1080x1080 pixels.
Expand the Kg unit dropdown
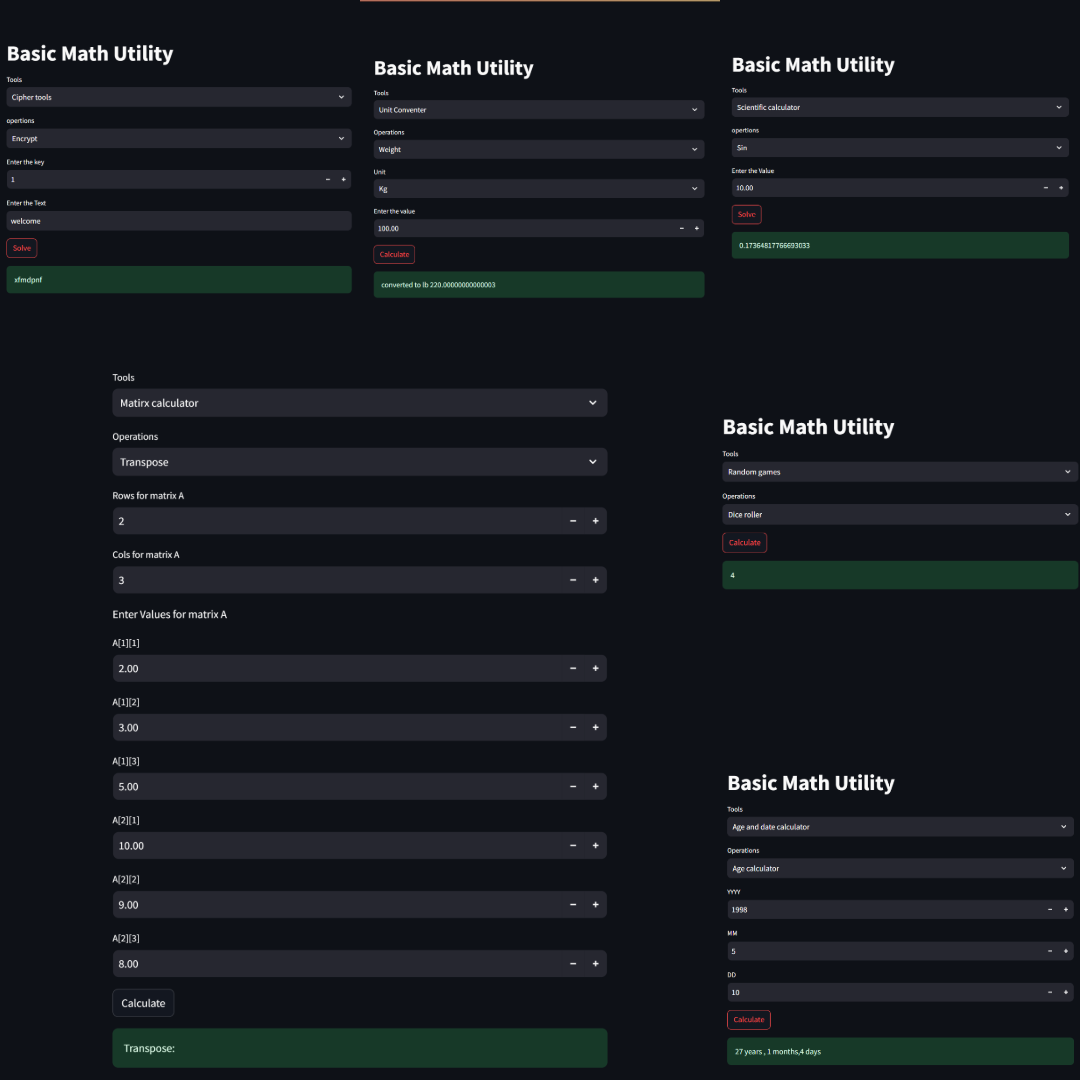[x=538, y=188]
